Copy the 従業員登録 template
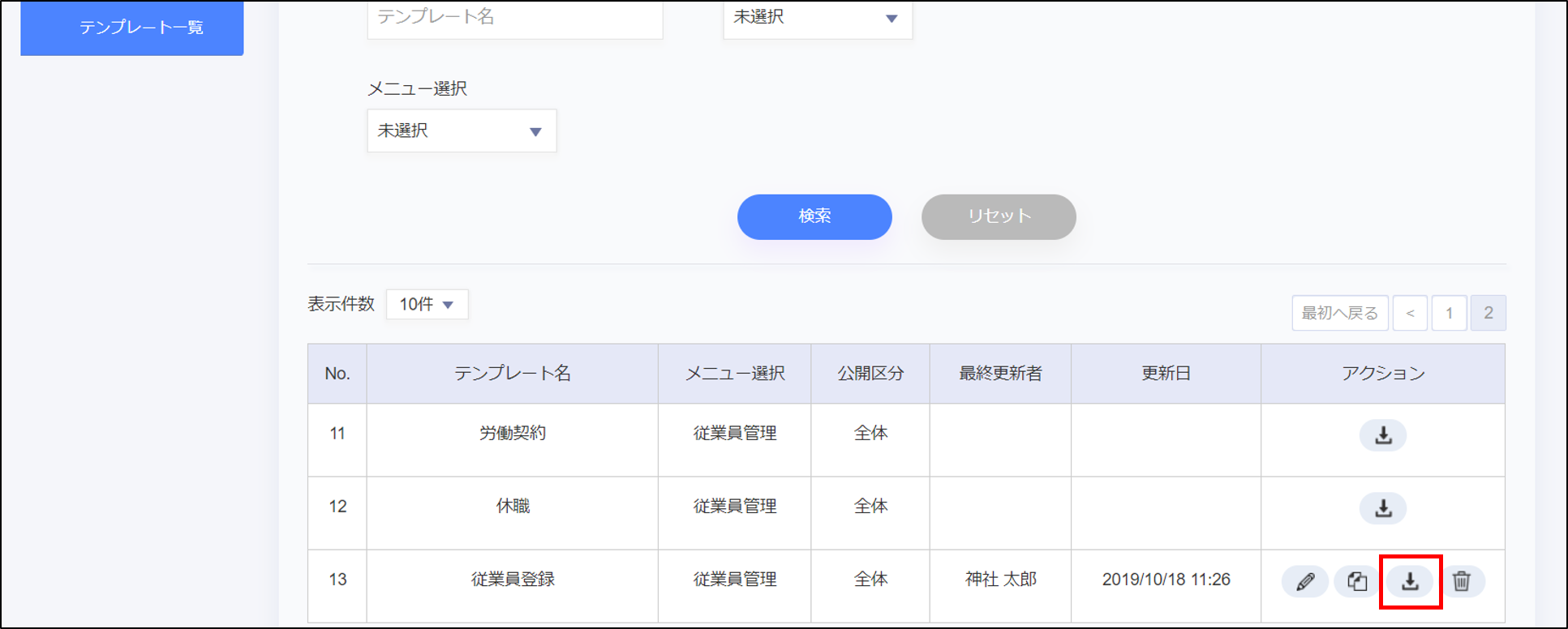Screen dimensions: 1568x629 (1356, 581)
